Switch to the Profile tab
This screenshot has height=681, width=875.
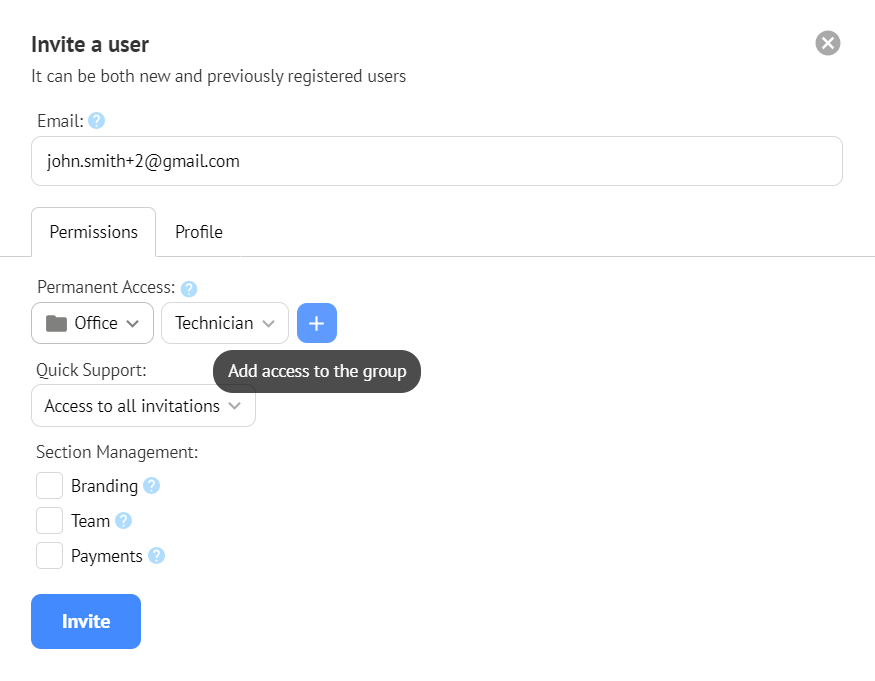[199, 232]
